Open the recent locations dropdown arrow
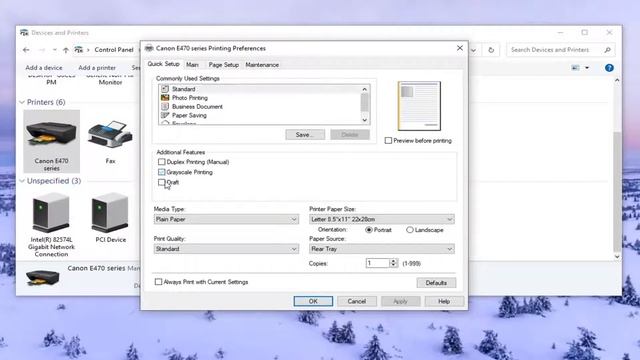Image resolution: width=640 pixels, height=360 pixels. [x=54, y=50]
